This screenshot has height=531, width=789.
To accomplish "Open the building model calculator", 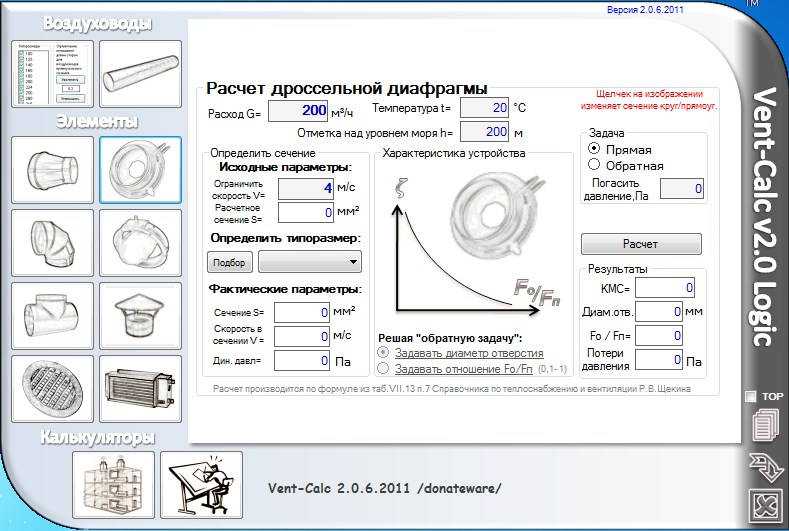I will 113,485.
